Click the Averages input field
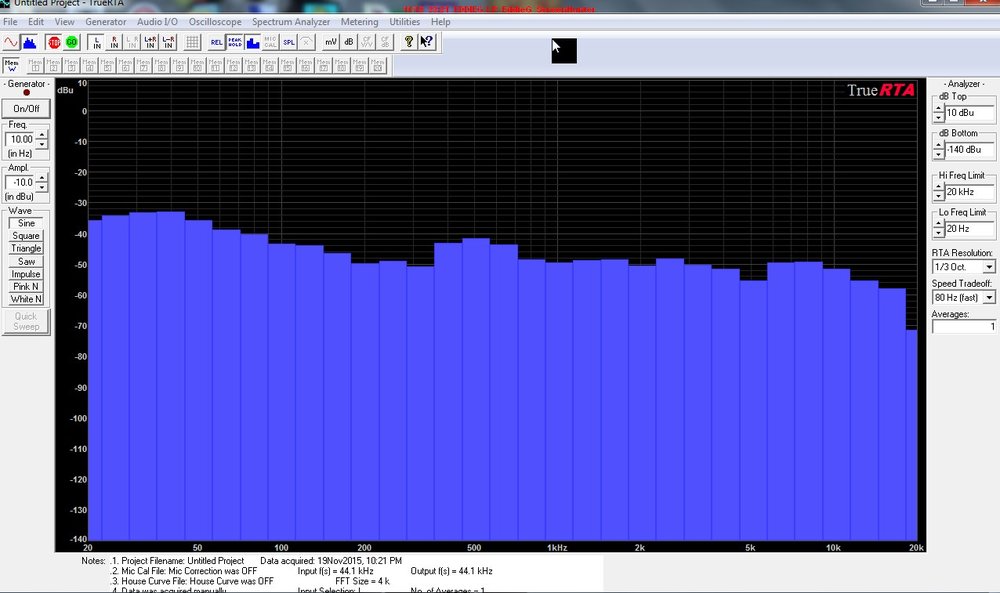1000x593 pixels. (964, 326)
